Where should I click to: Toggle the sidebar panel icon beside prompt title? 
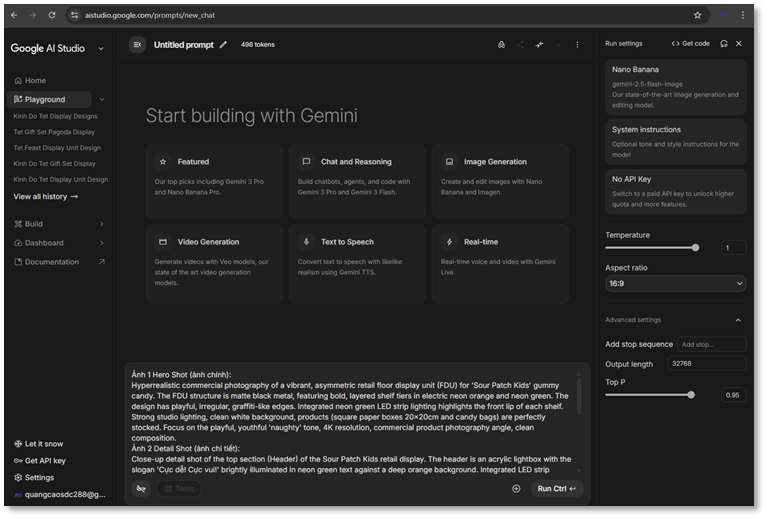[x=137, y=45]
